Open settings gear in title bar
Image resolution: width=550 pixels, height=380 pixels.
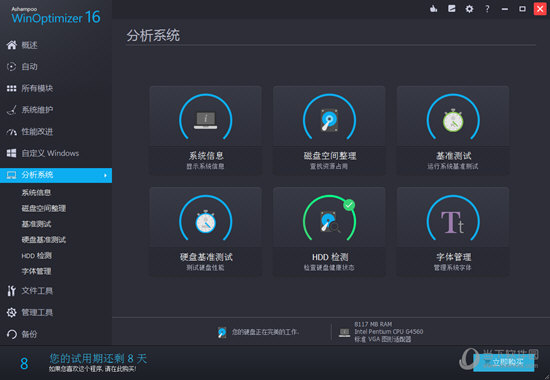469,9
